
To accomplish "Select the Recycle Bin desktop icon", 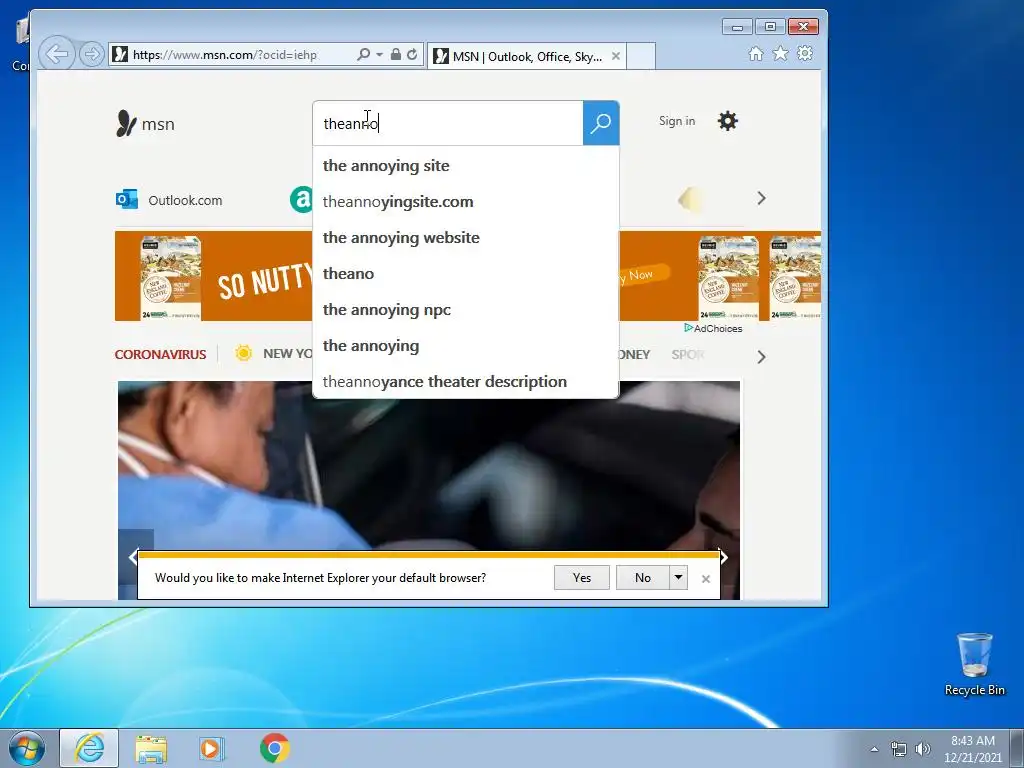I will 974,665.
